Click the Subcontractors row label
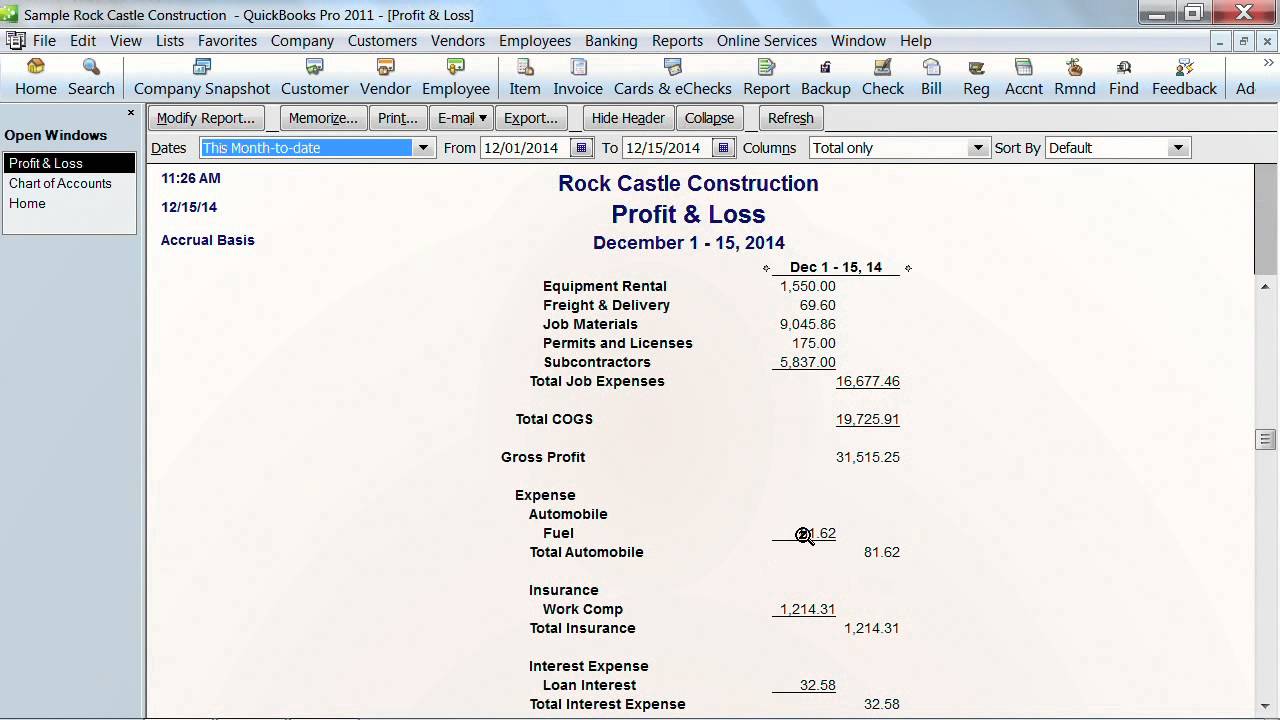This screenshot has height=720, width=1280. 597,362
